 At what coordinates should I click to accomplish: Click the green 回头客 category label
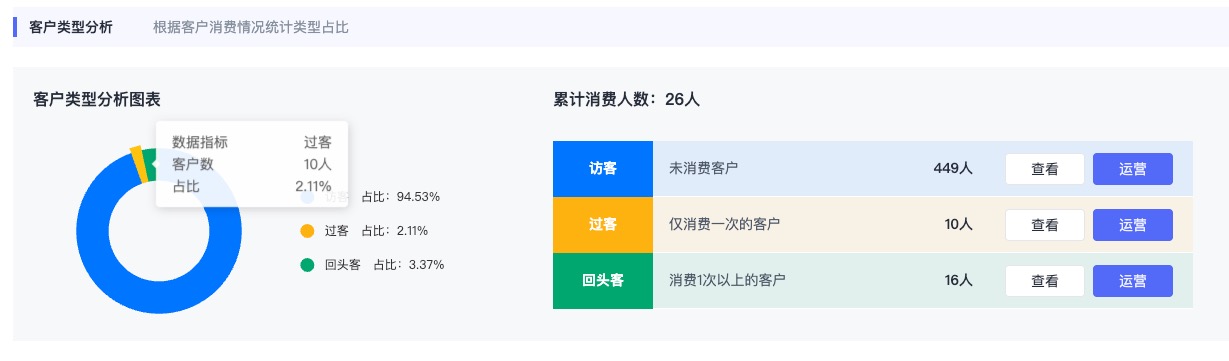coord(602,281)
